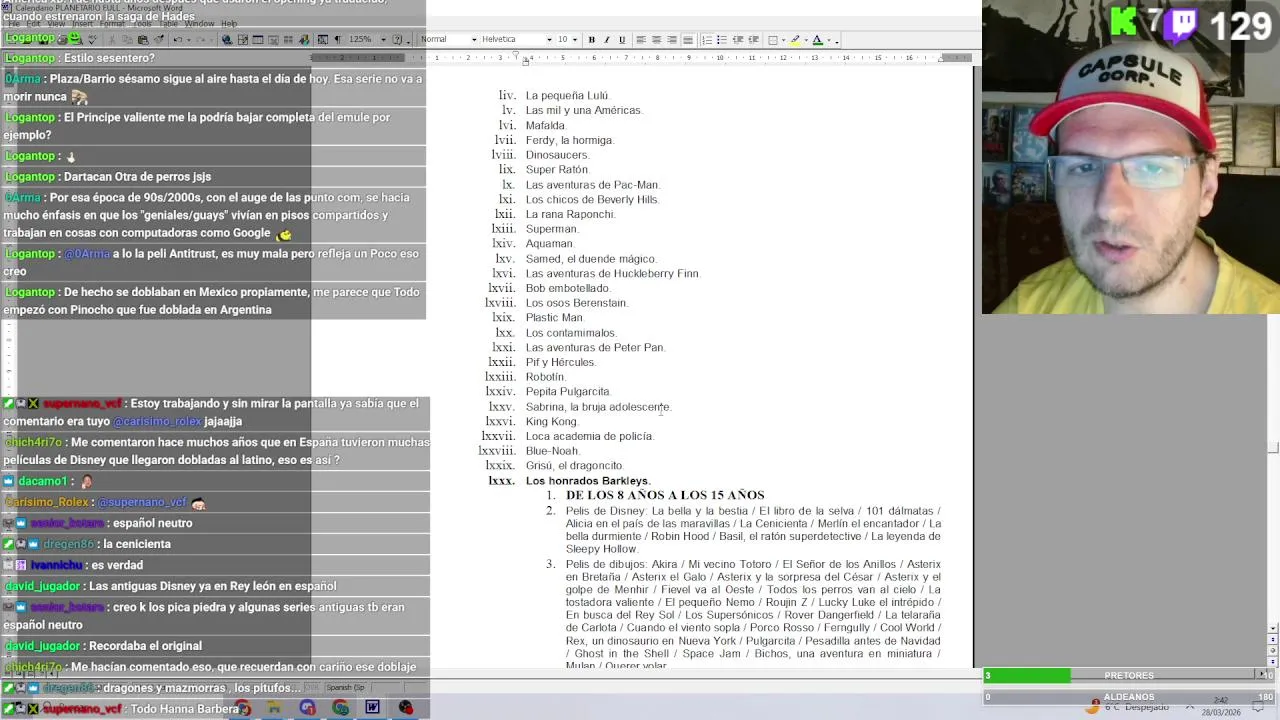This screenshot has height=720, width=1280.
Task: Run the spelling and grammar check
Action: click(92, 39)
